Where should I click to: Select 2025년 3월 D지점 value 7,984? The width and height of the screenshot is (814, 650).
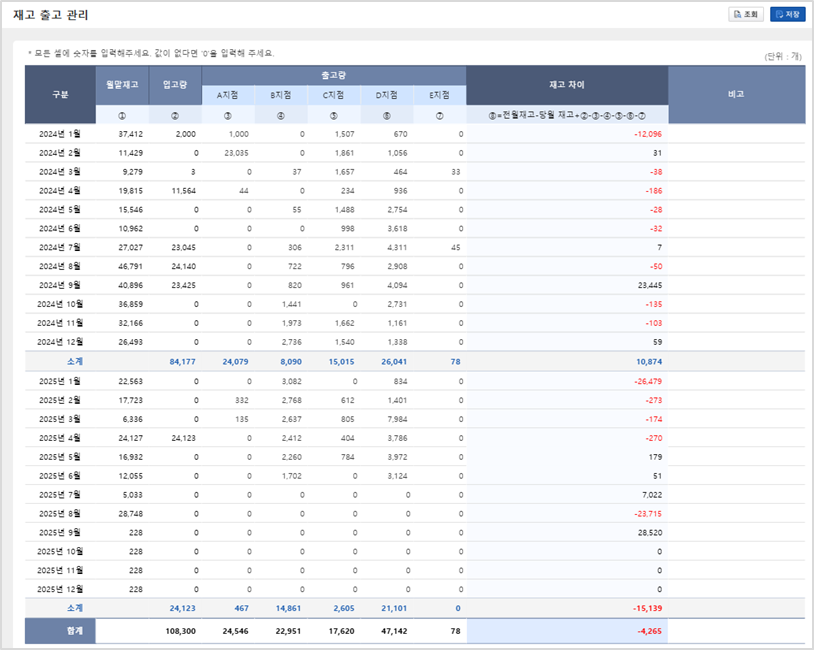387,418
